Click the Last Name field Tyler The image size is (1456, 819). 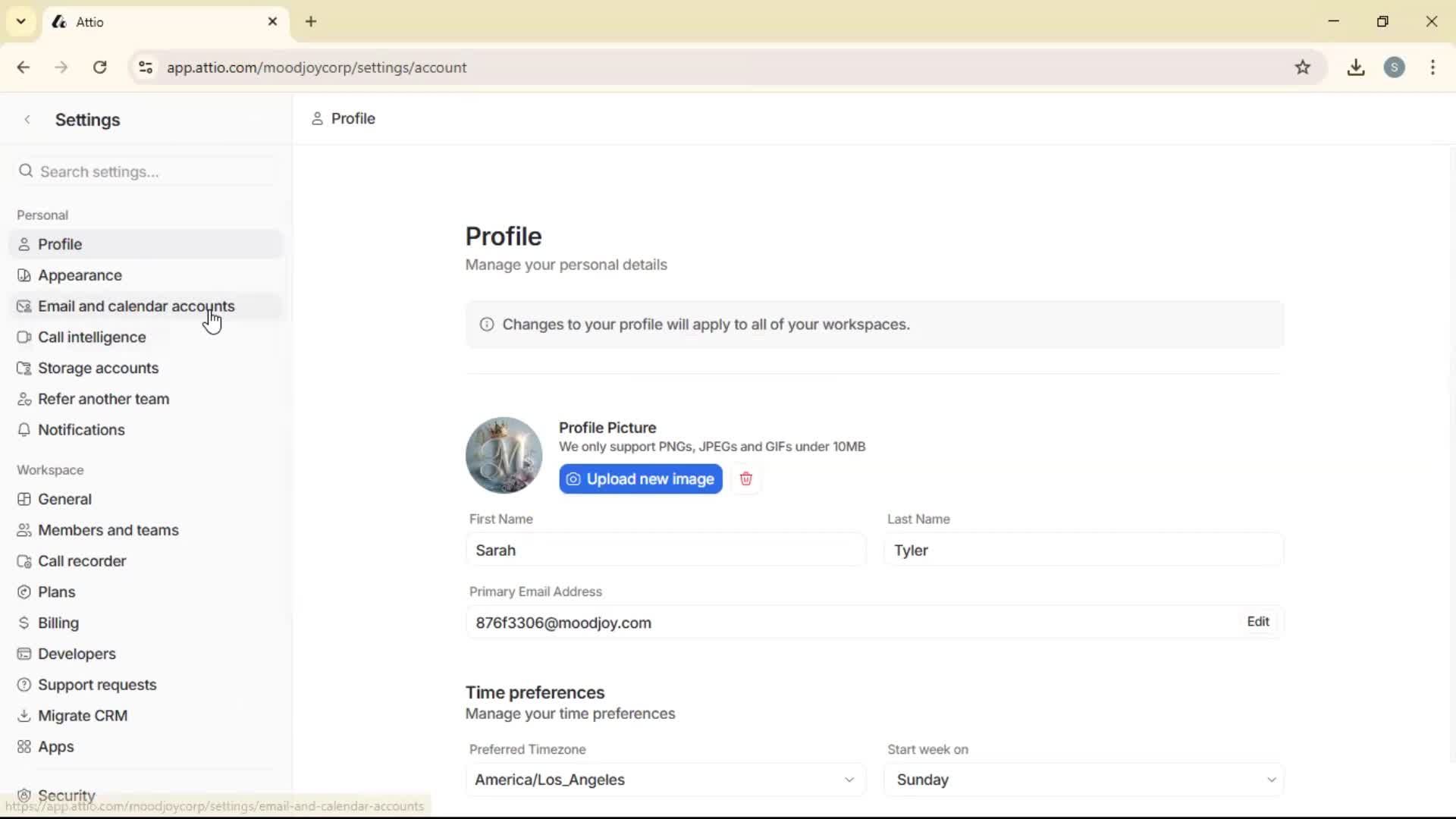(1084, 551)
